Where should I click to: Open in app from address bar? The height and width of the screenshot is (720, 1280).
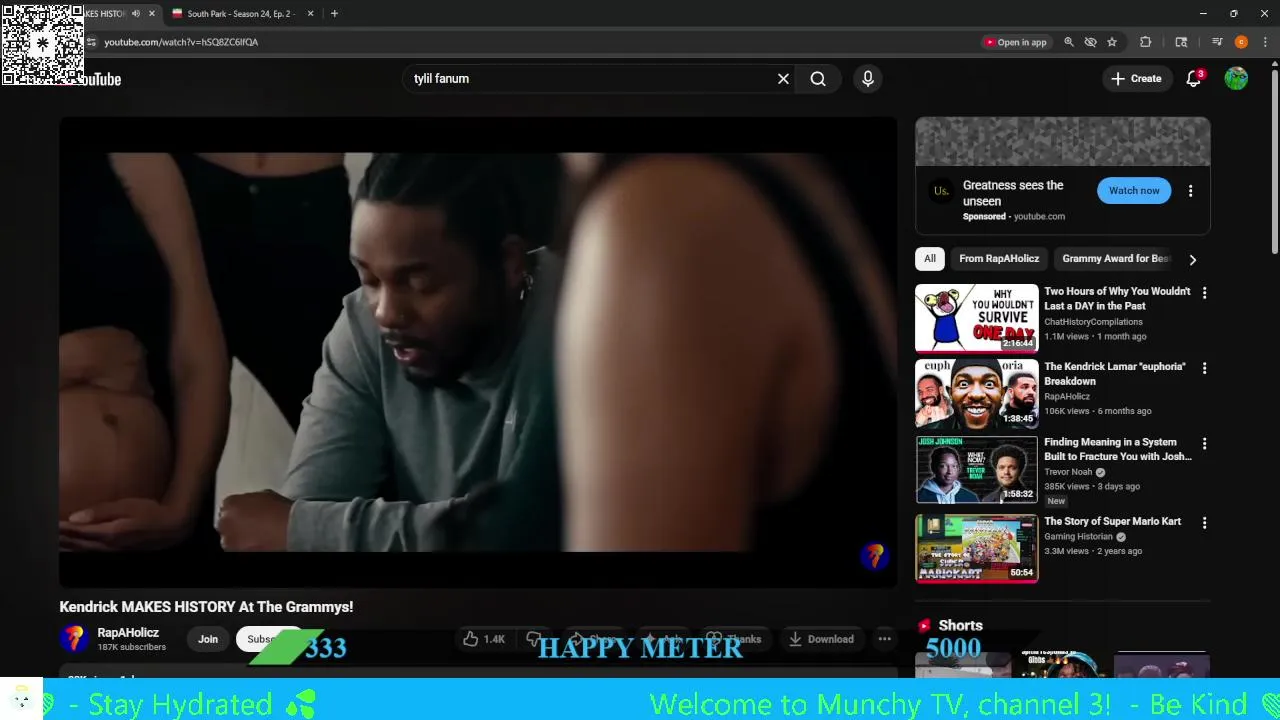1016,42
